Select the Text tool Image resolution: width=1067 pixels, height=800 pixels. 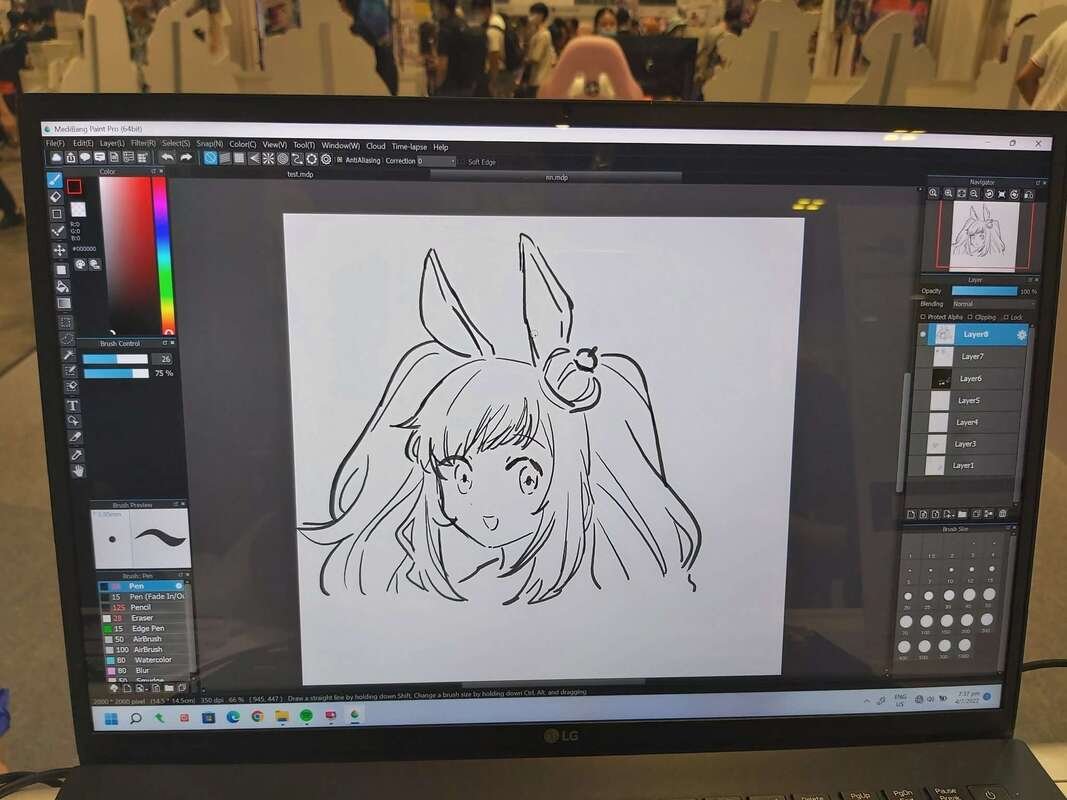[x=72, y=405]
